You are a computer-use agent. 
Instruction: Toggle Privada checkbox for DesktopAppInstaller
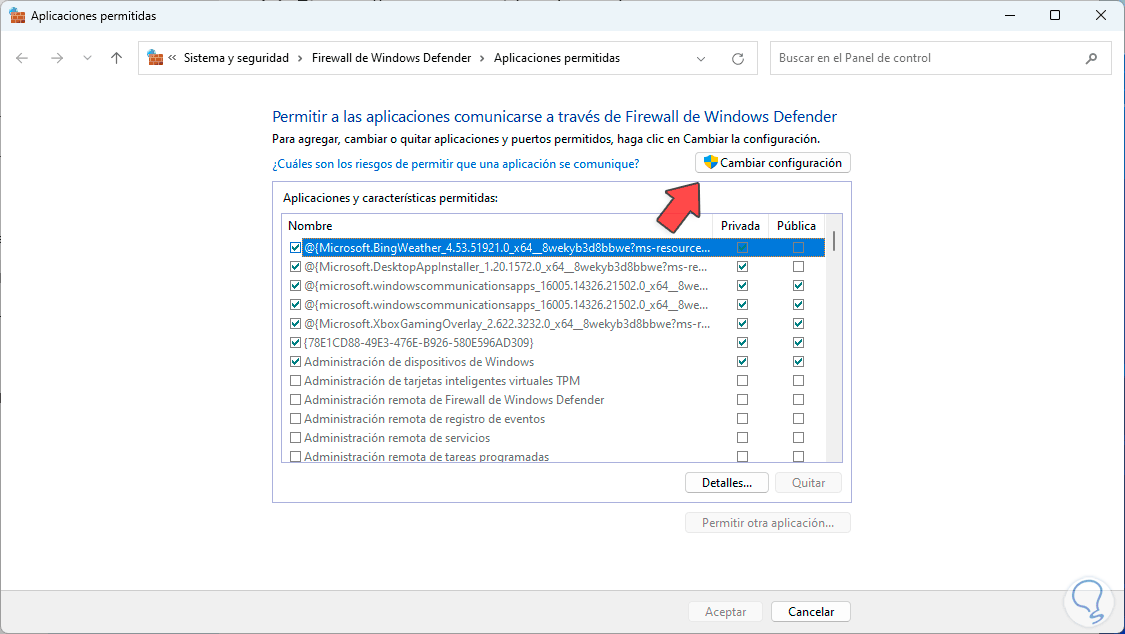click(743, 267)
